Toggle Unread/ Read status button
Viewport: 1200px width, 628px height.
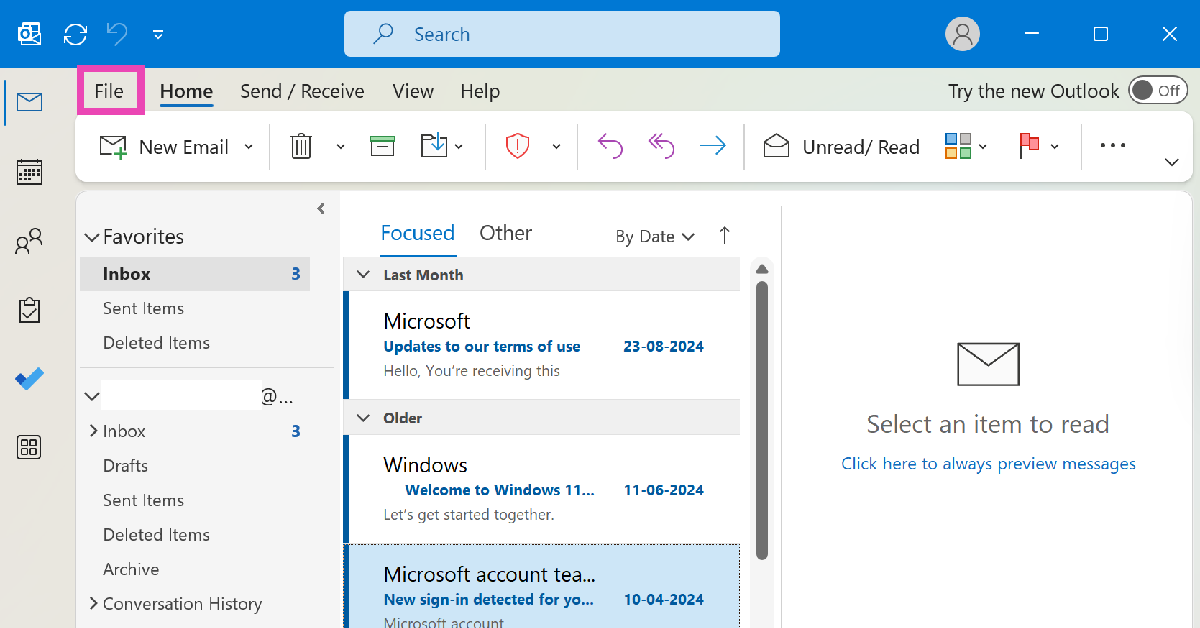841,147
